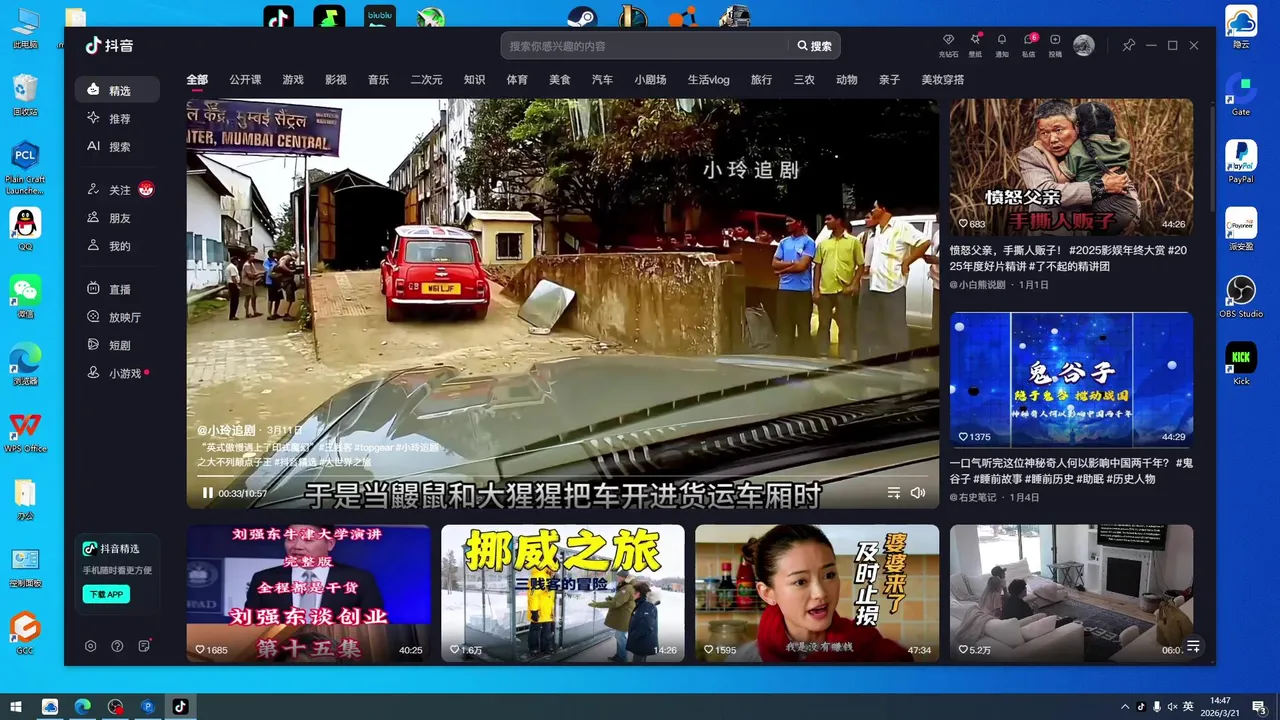
Task: Click the 投稿 upload icon
Action: pos(1055,45)
